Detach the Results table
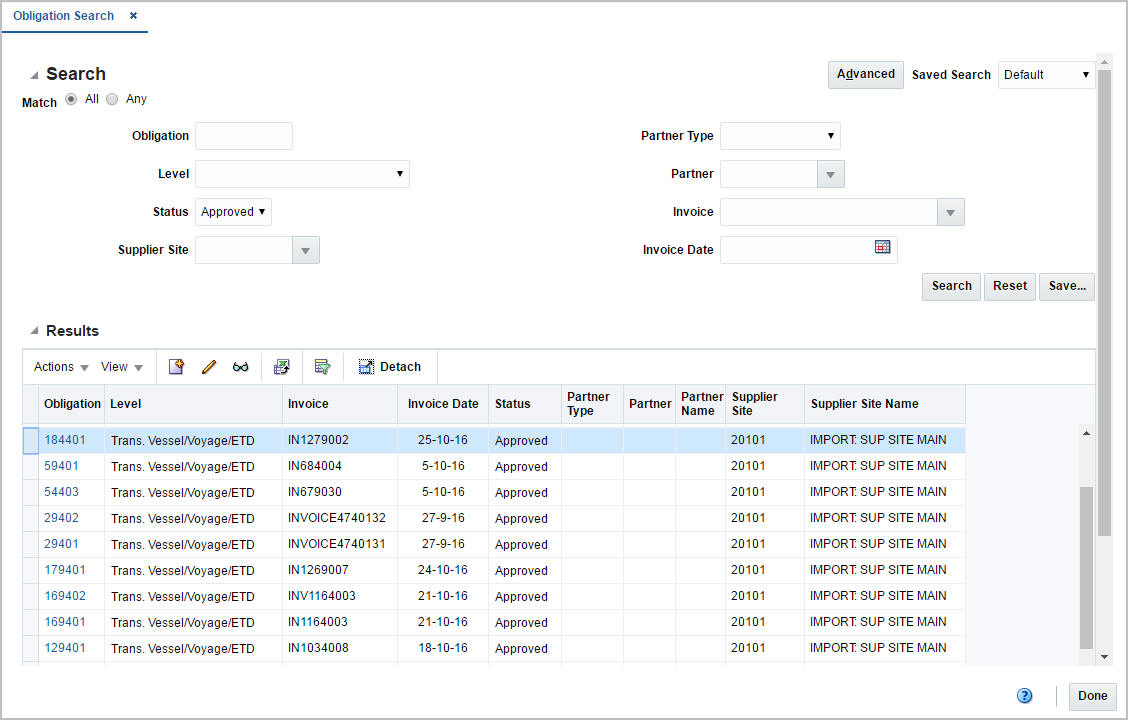The height and width of the screenshot is (720, 1128). 390,366
